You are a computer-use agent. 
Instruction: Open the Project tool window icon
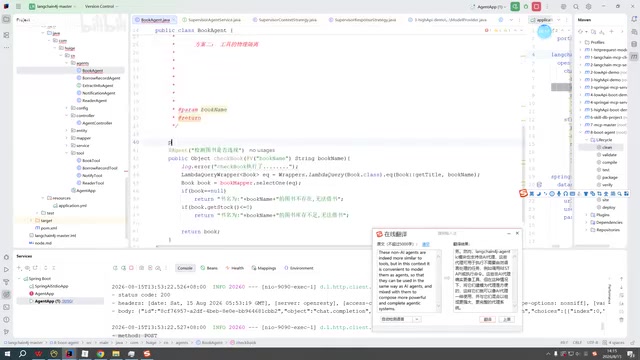6,20
